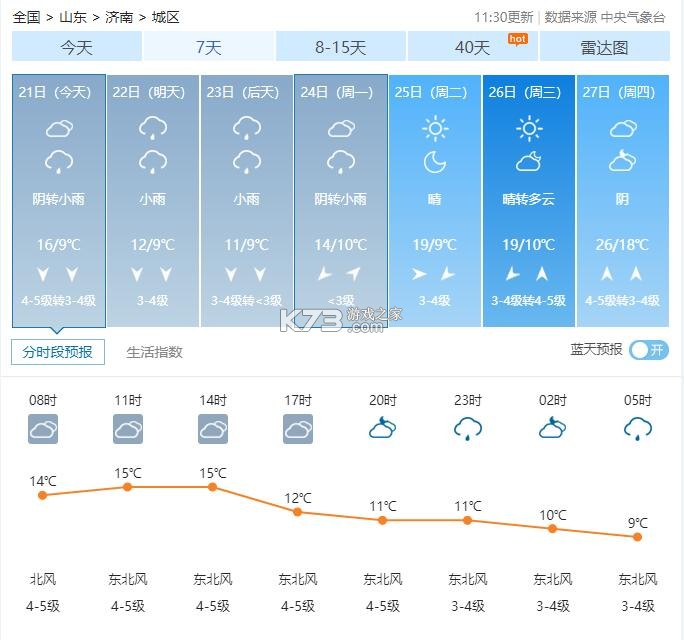
Task: Click the 24日 daytime cloudy icon
Action: (341, 129)
